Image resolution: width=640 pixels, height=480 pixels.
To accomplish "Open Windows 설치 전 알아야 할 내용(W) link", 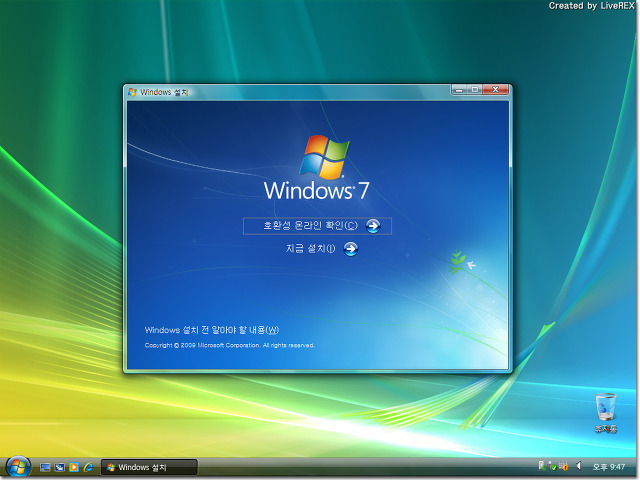I will pyautogui.click(x=212, y=330).
